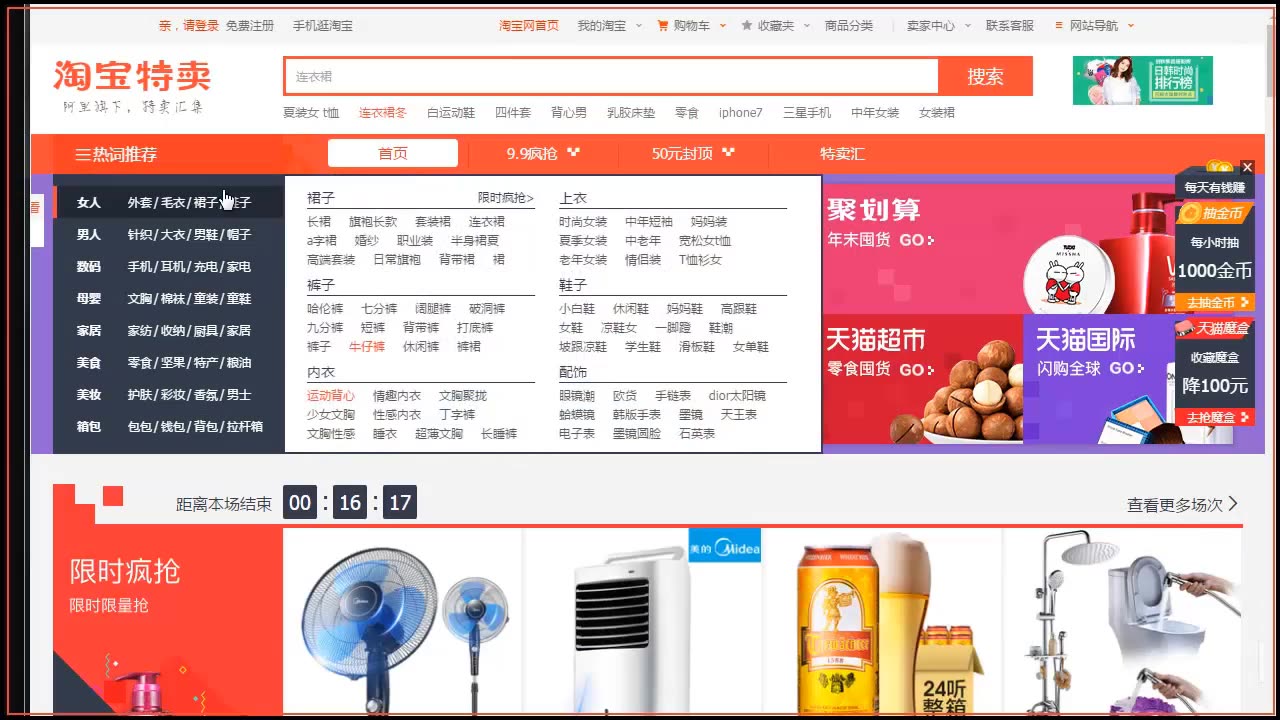Viewport: 1280px width, 720px height.
Task: Select the 9.9疯抢 tab
Action: pyautogui.click(x=543, y=153)
